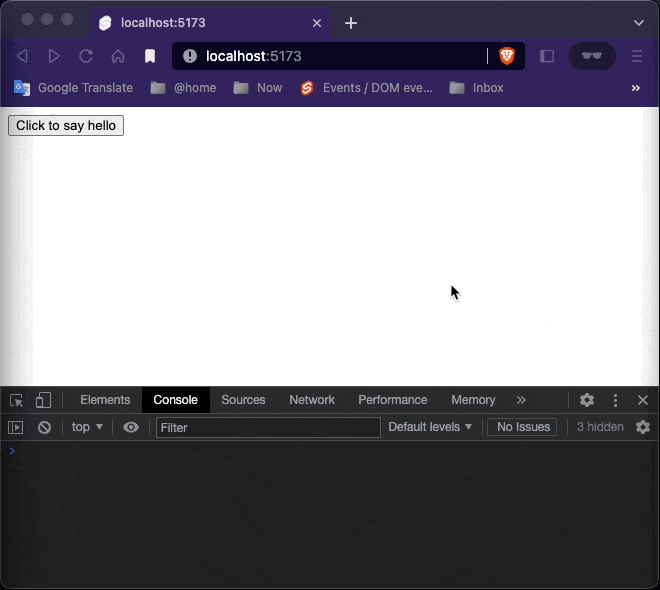
Task: Switch to the Network tab
Action: [x=312, y=400]
